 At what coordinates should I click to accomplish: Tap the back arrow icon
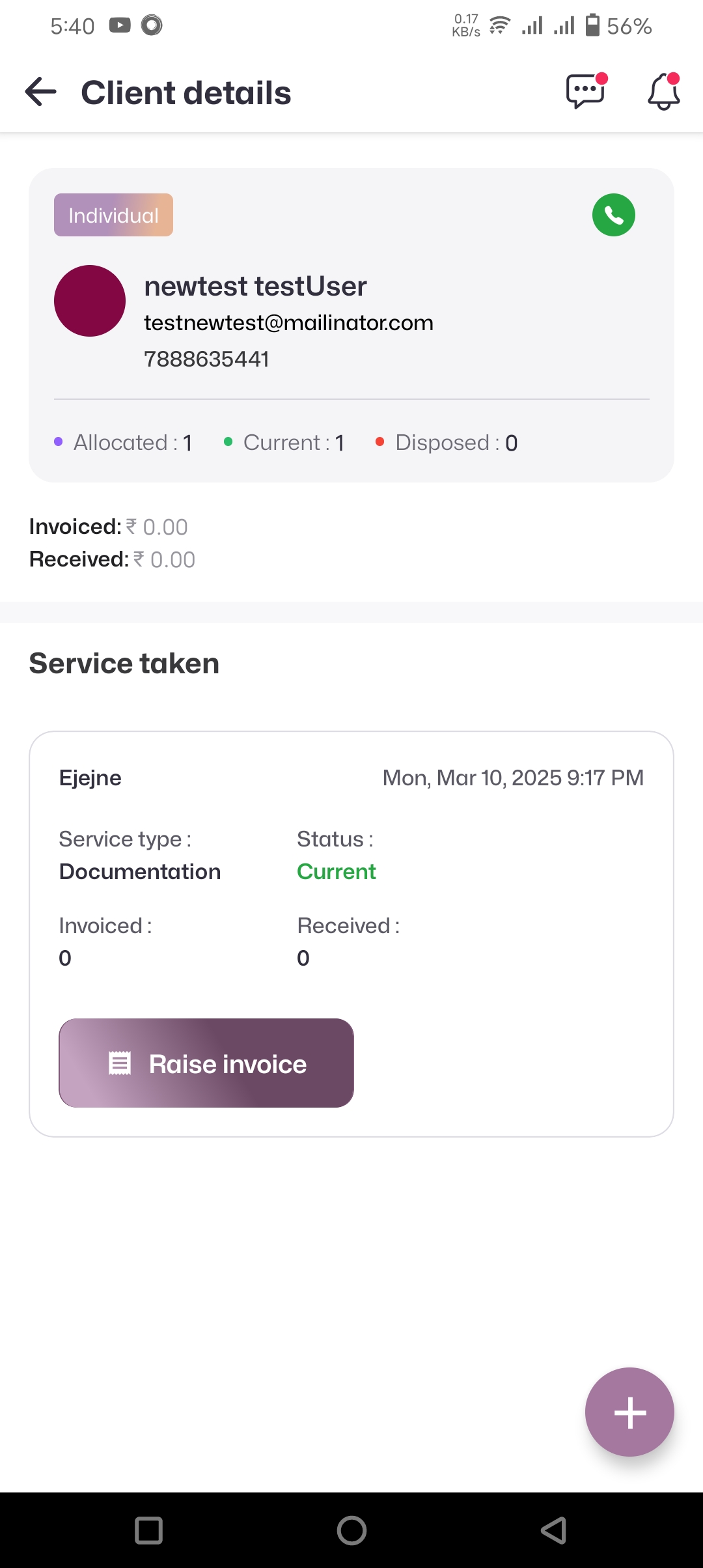pos(41,92)
